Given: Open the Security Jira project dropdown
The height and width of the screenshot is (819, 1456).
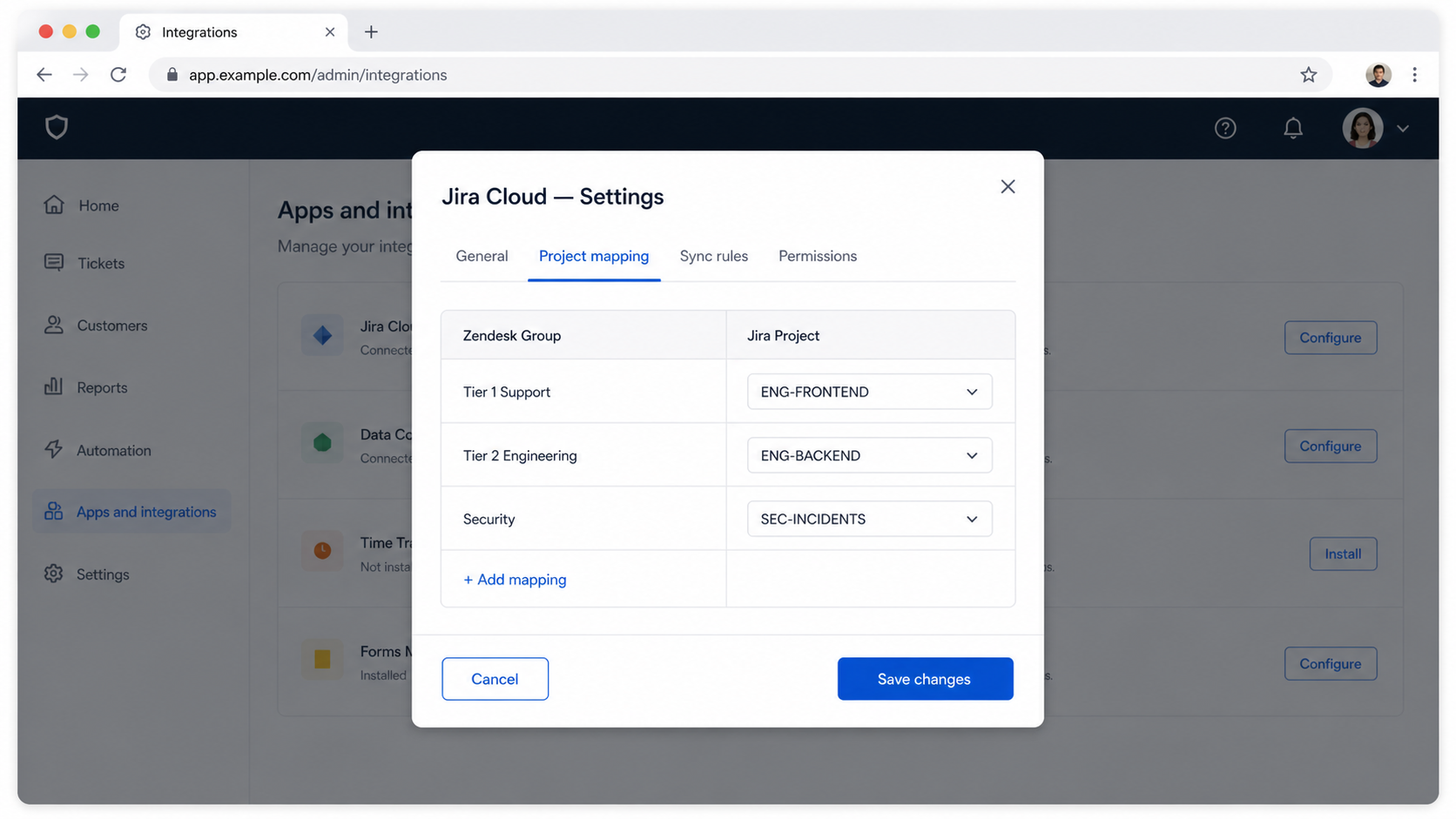Looking at the screenshot, I should point(869,519).
